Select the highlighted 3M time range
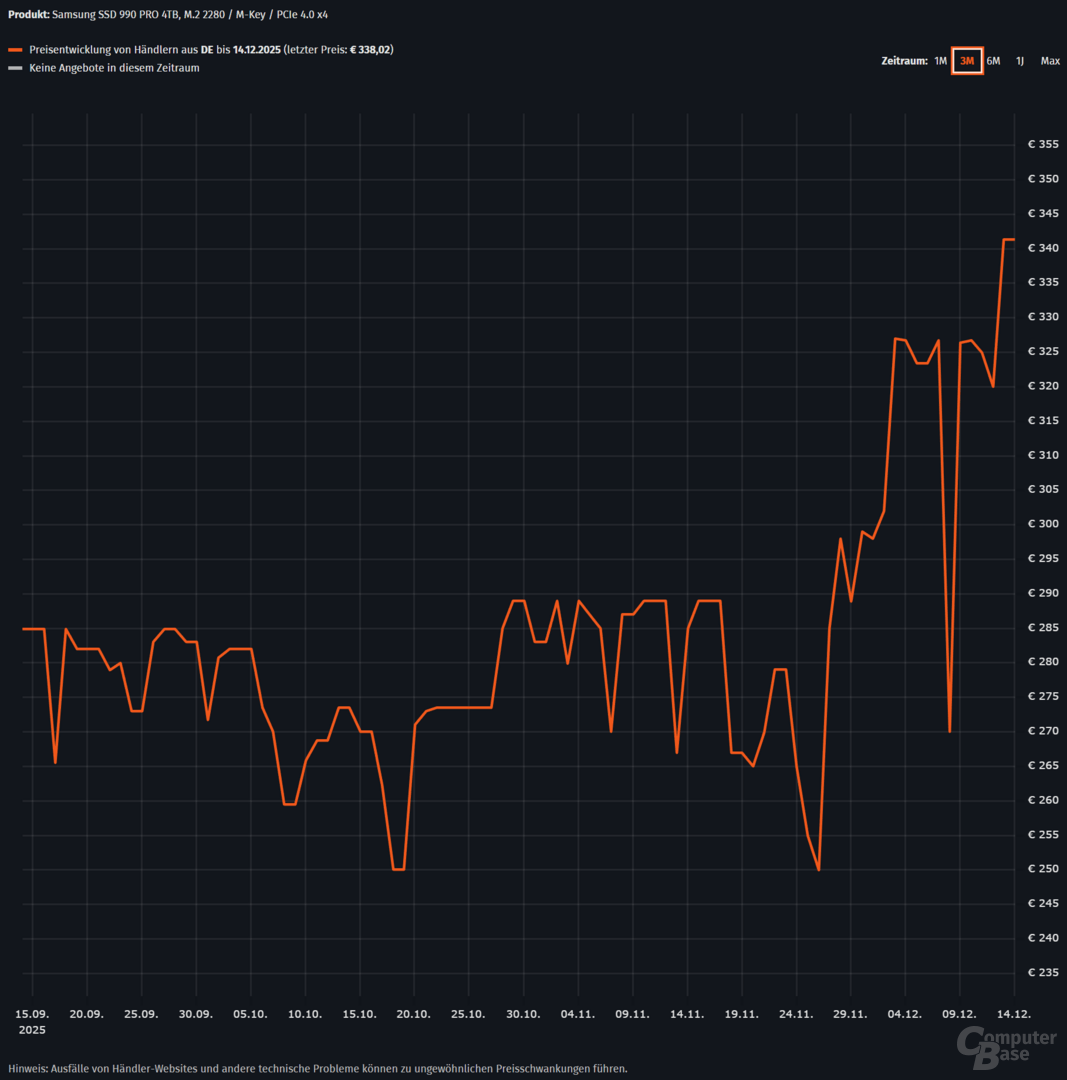Screen dimensions: 1067x1080 click(967, 61)
